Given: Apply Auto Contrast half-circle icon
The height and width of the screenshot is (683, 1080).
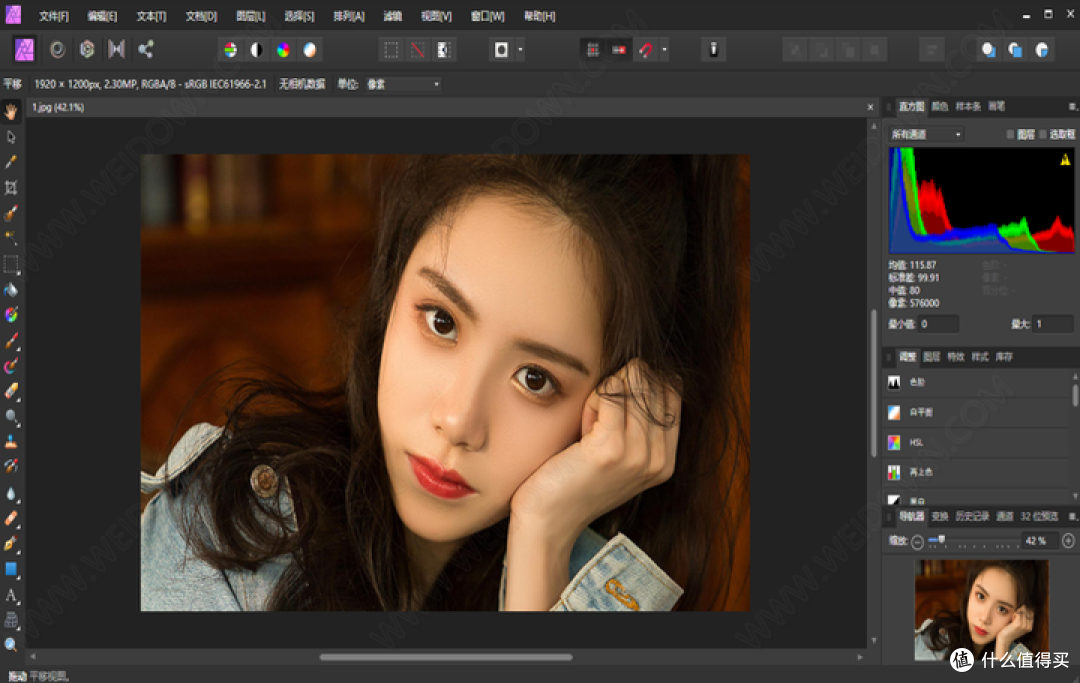Looking at the screenshot, I should click(256, 50).
